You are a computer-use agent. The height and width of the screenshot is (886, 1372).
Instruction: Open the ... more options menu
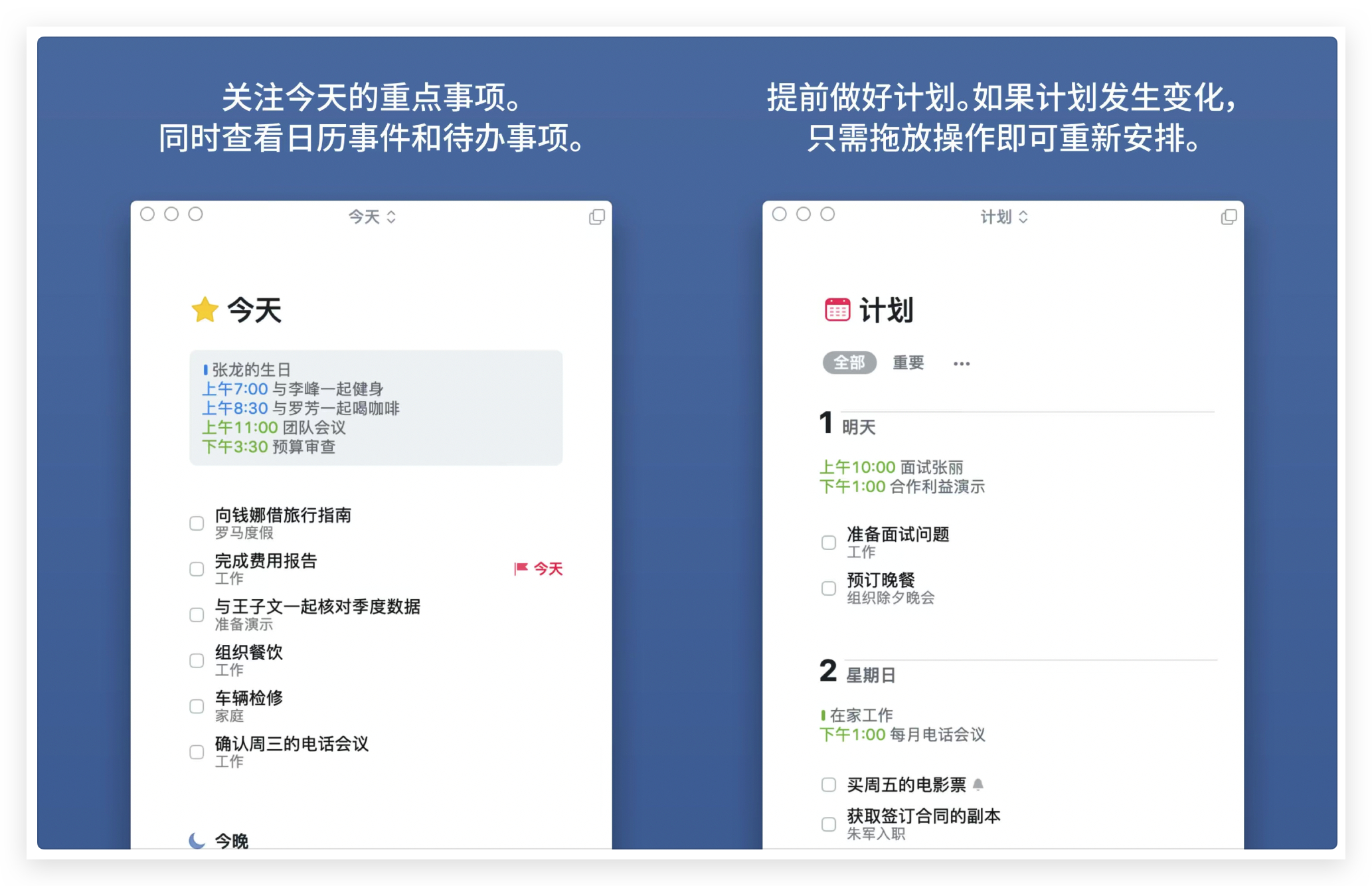961,363
